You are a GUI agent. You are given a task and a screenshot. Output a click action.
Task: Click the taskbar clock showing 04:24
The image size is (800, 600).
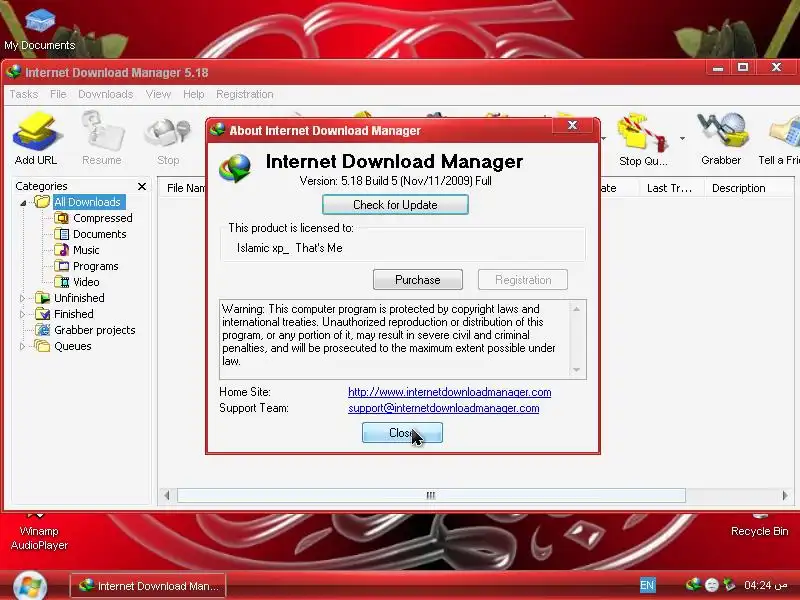point(765,585)
